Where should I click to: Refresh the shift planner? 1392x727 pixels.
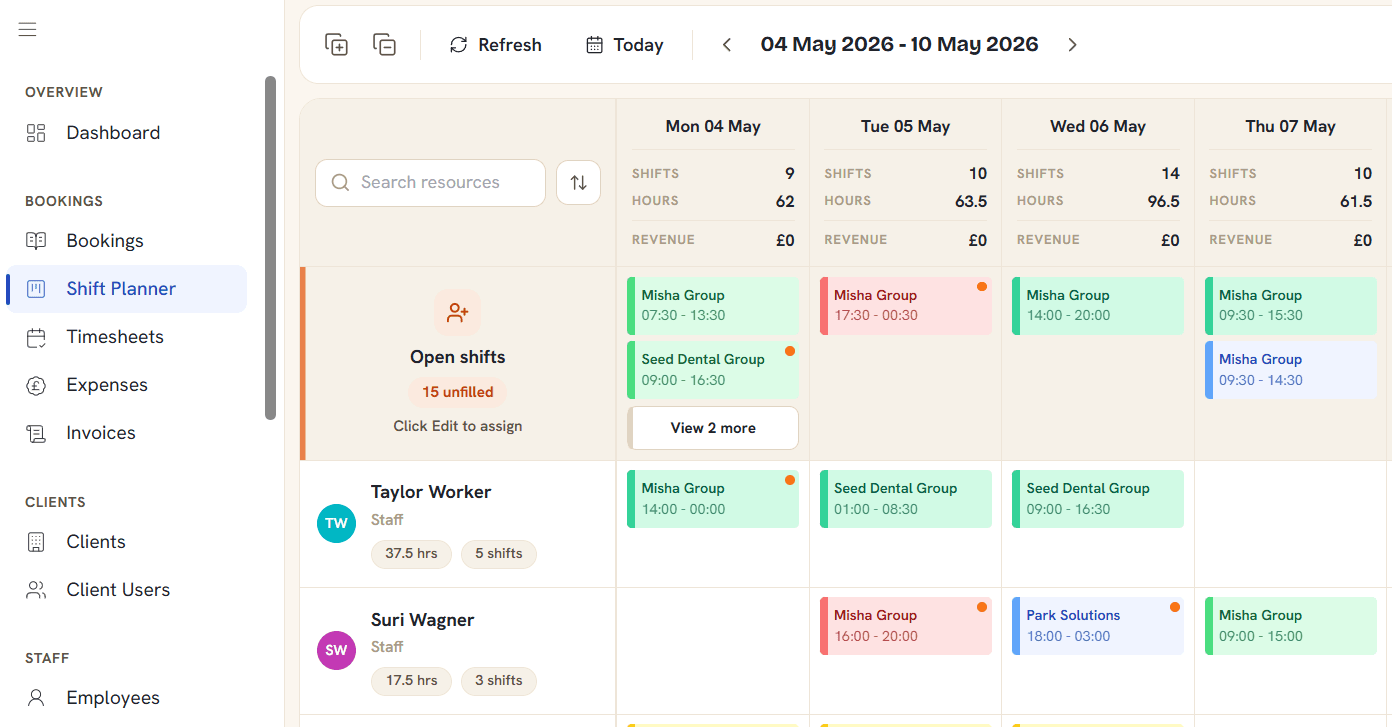point(495,45)
